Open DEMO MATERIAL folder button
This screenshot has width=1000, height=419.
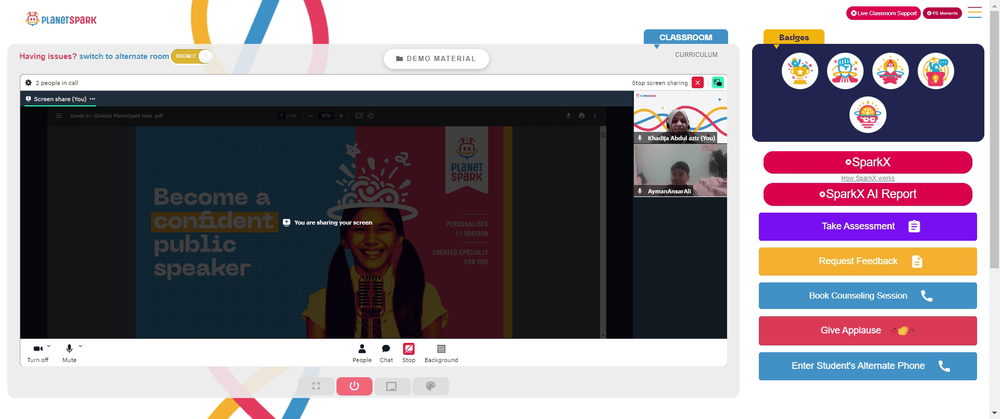tap(436, 59)
